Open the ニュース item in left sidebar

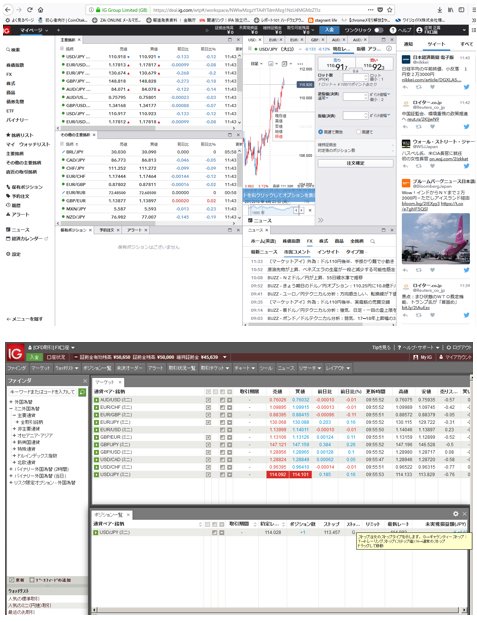(18, 230)
